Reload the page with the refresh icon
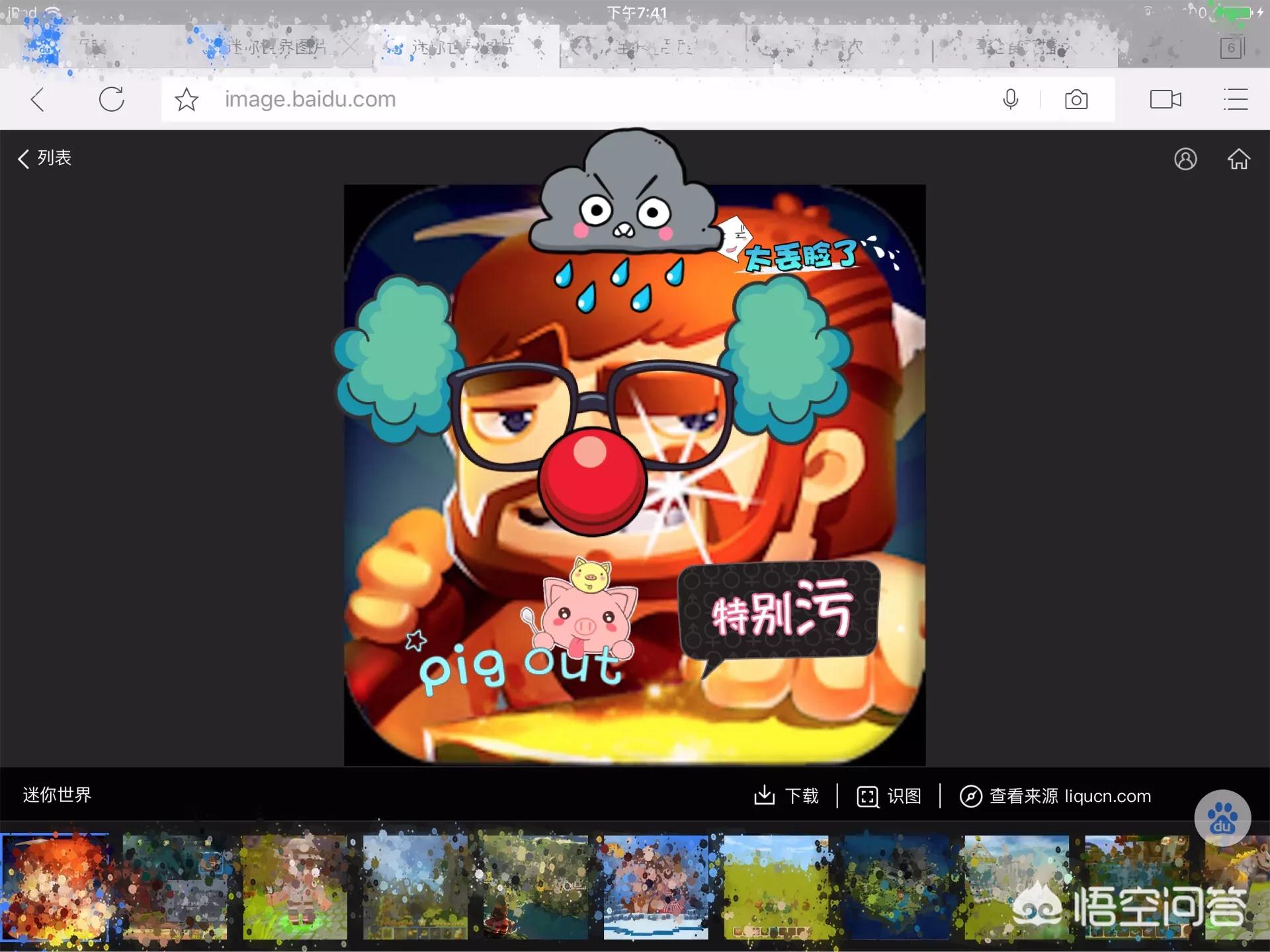1270x952 pixels. (x=111, y=99)
